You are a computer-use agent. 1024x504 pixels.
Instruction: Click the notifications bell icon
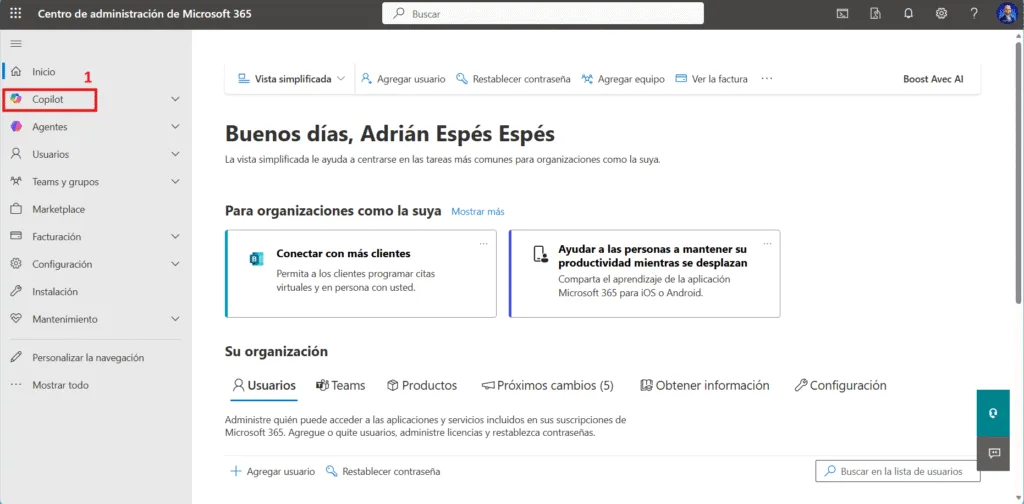908,14
